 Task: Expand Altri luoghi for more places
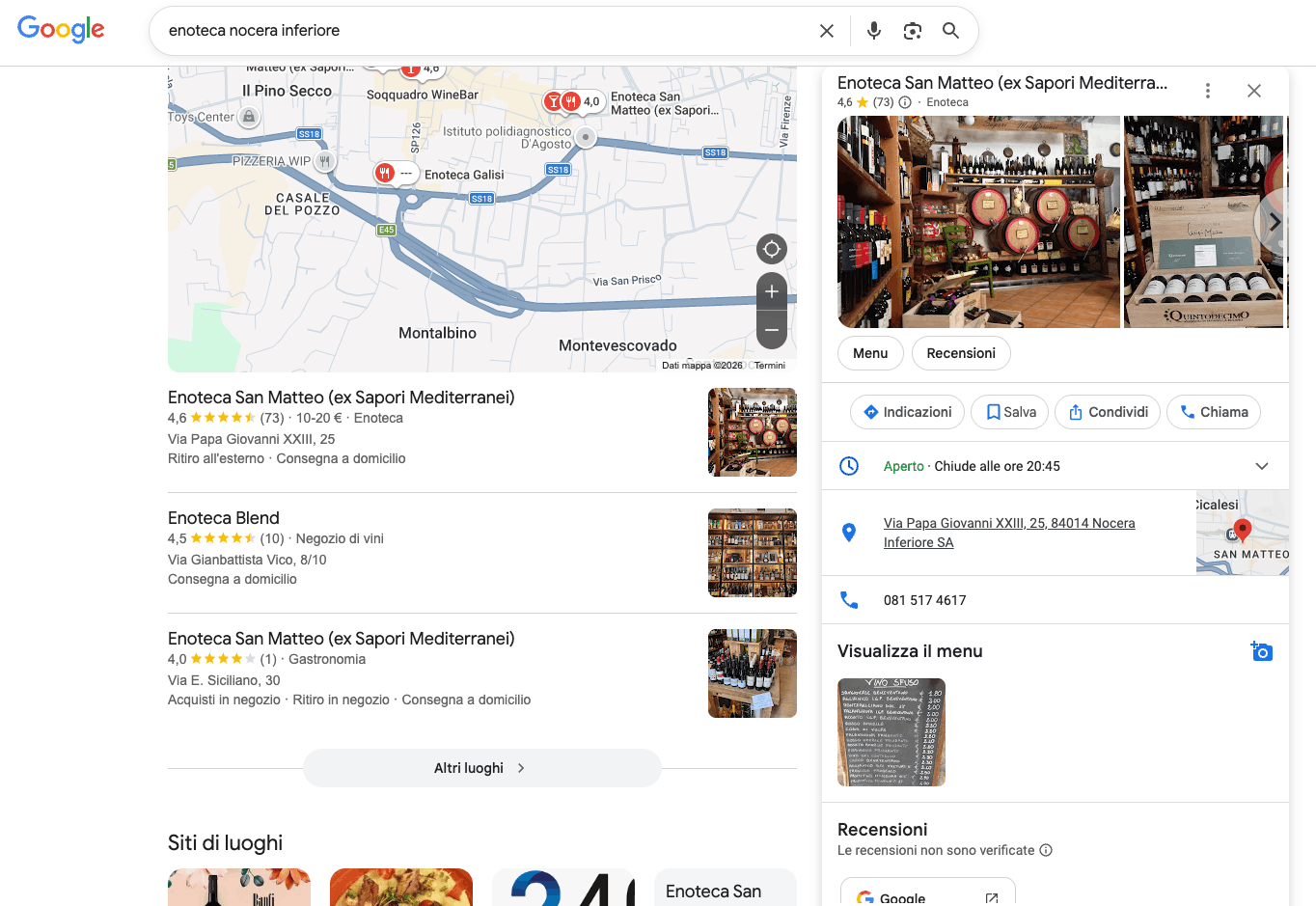point(481,768)
